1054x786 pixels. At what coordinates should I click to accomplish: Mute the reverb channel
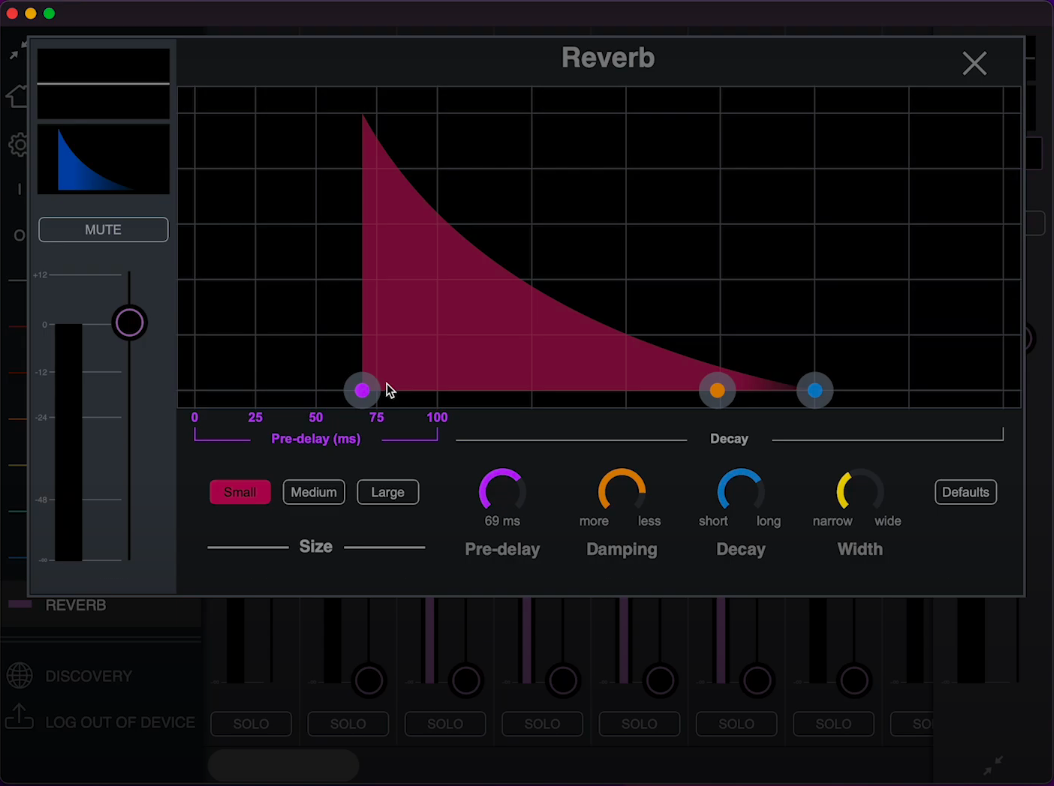pos(103,230)
